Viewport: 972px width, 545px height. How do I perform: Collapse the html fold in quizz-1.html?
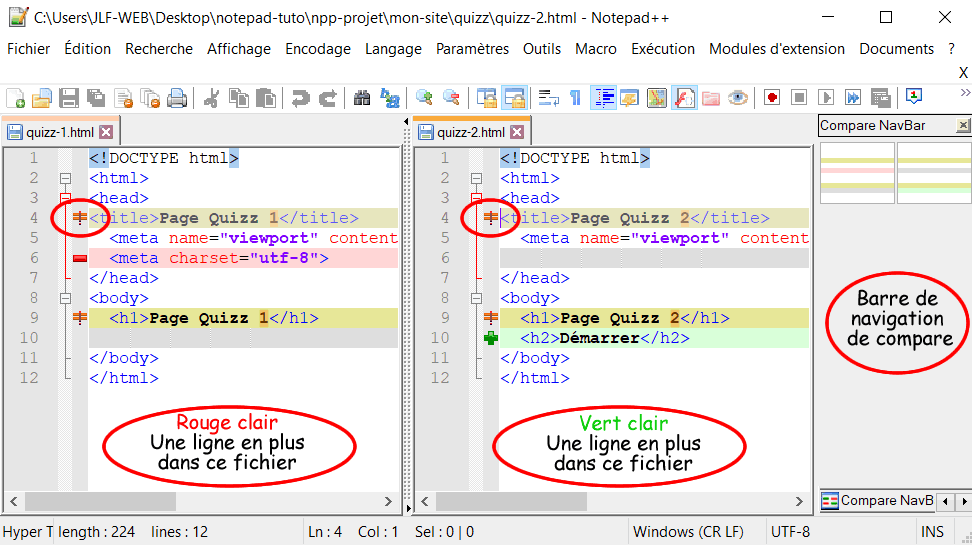tap(65, 179)
